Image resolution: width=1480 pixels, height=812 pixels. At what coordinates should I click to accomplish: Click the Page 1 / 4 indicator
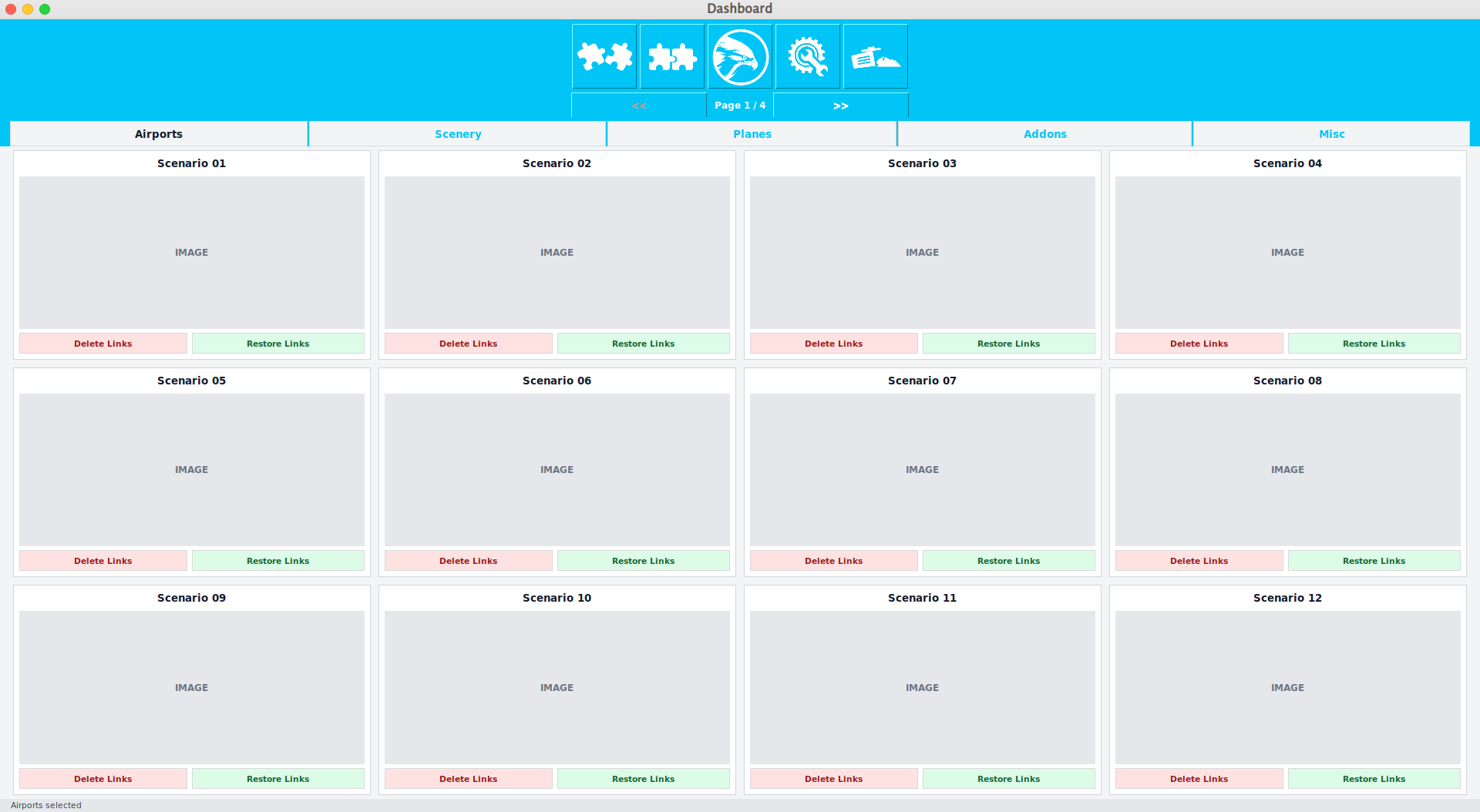pyautogui.click(x=740, y=106)
